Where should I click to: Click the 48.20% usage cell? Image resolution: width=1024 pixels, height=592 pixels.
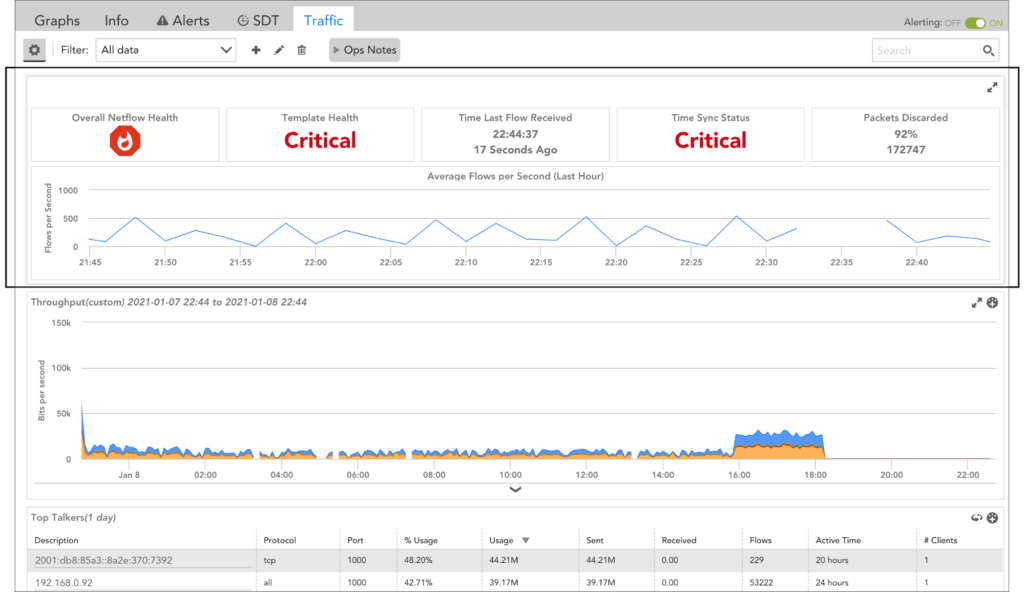pos(418,561)
